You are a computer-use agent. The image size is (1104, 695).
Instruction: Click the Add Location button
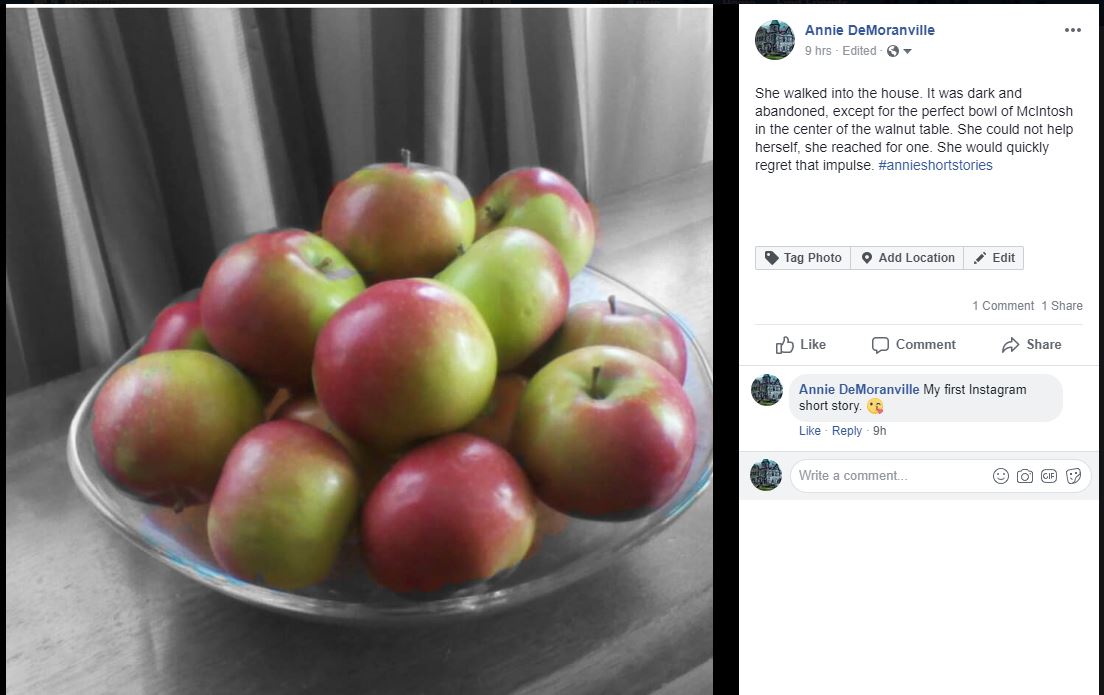click(907, 258)
